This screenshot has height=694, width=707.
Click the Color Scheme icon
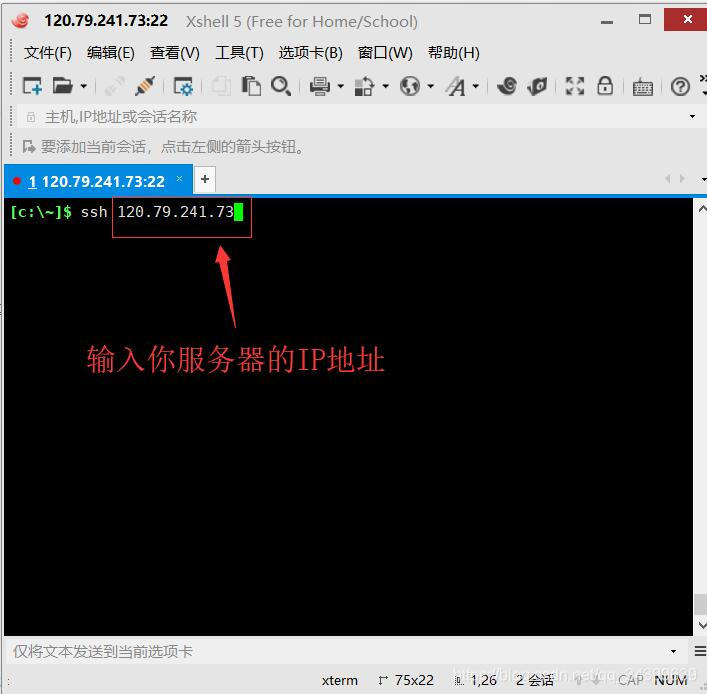[364, 86]
